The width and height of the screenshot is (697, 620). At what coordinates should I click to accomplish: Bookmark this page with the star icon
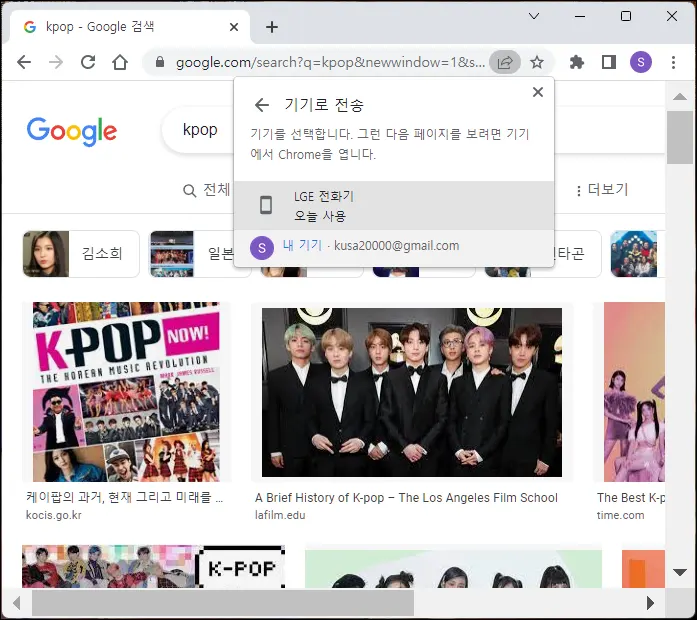pos(537,62)
